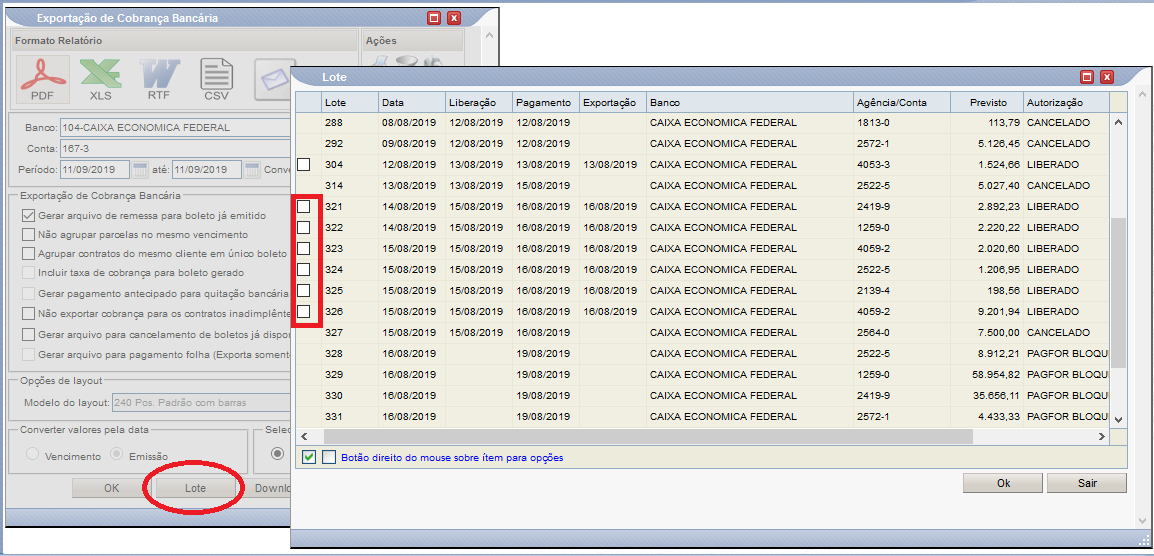
Task: Click the green check-all icon below the Lote table
Action: pos(309,457)
